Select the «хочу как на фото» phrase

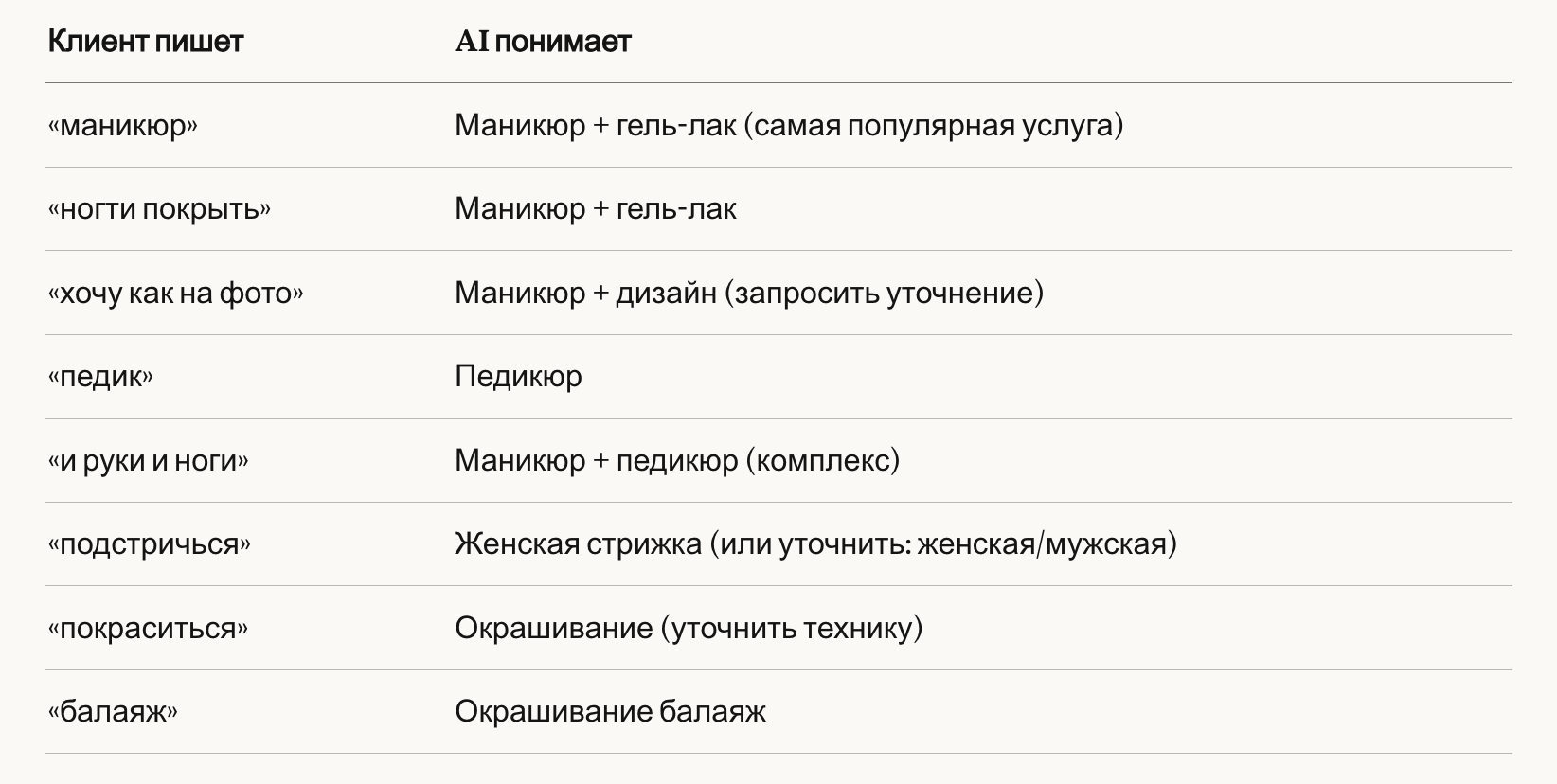click(175, 293)
